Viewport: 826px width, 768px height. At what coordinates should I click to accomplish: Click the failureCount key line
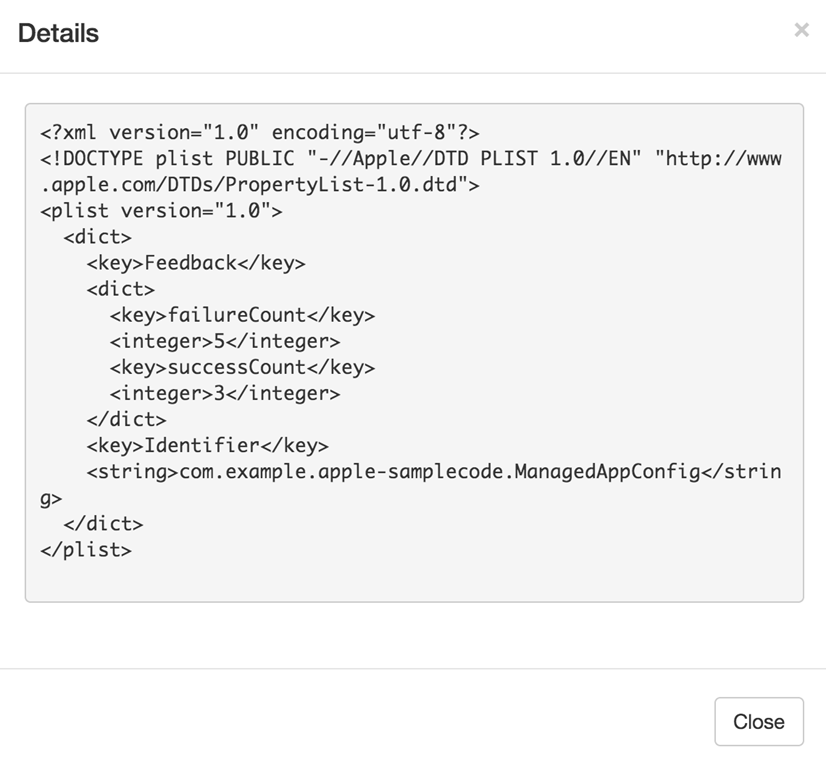pyautogui.click(x=242, y=315)
